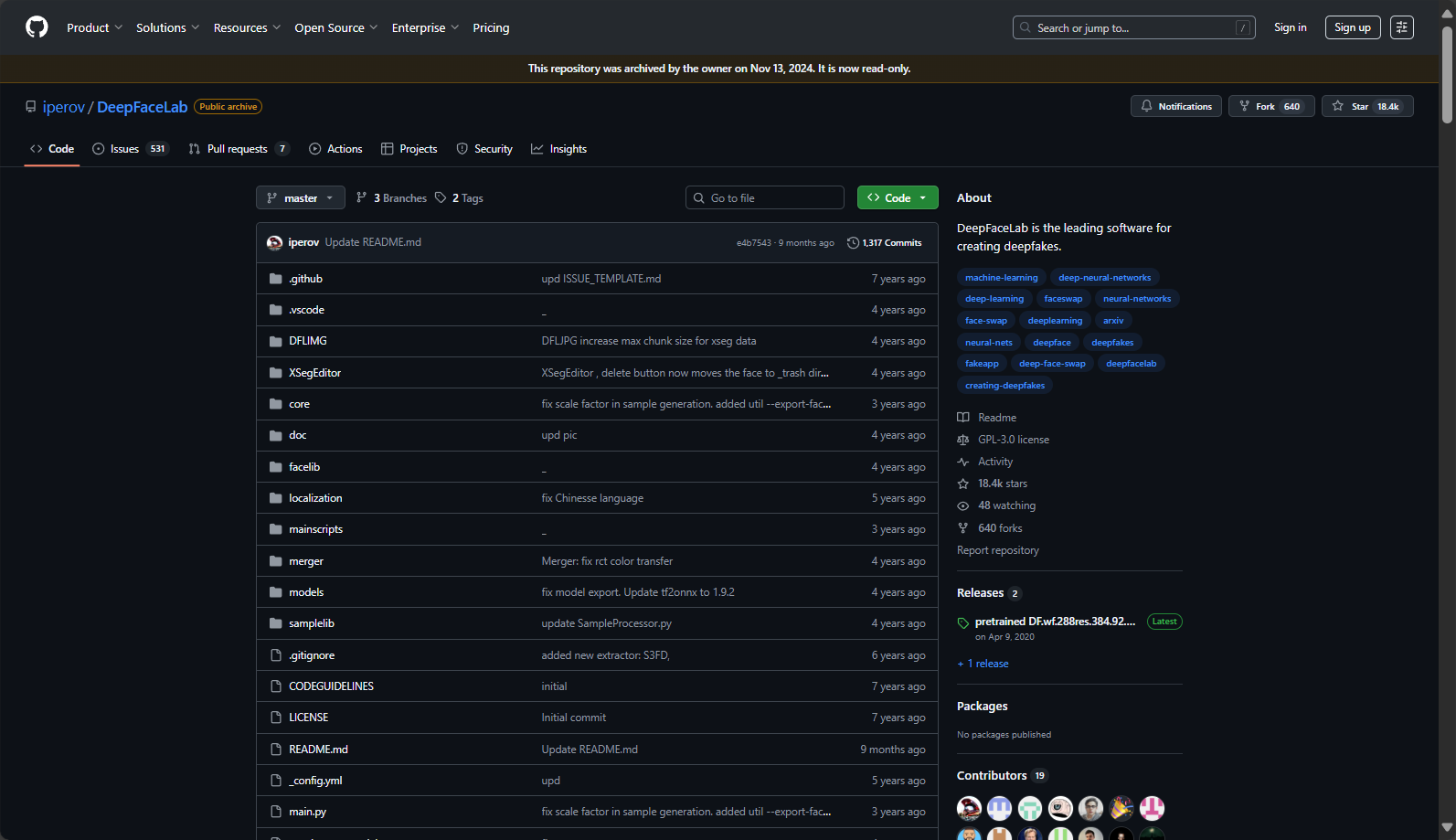Open the CODEGUIDELINES file
Screen dimensions: 1456x840
point(331,686)
